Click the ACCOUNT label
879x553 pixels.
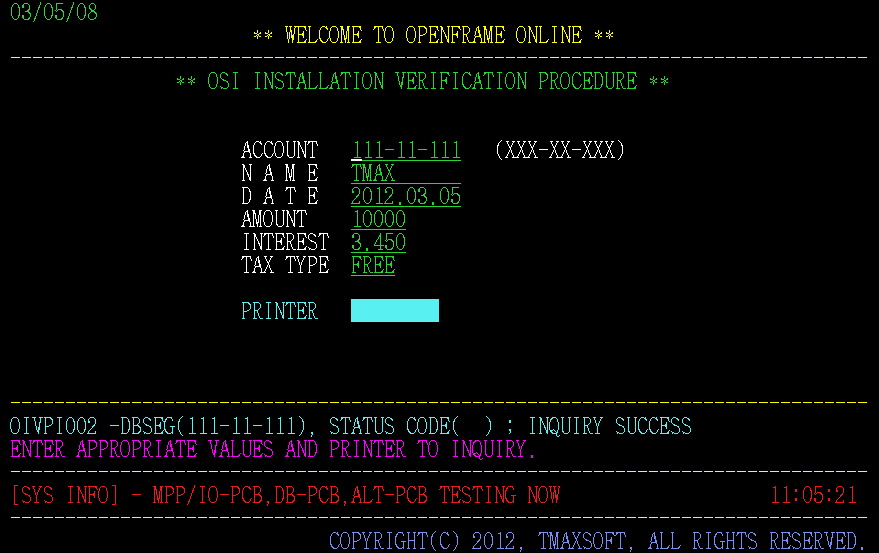pyautogui.click(x=279, y=151)
